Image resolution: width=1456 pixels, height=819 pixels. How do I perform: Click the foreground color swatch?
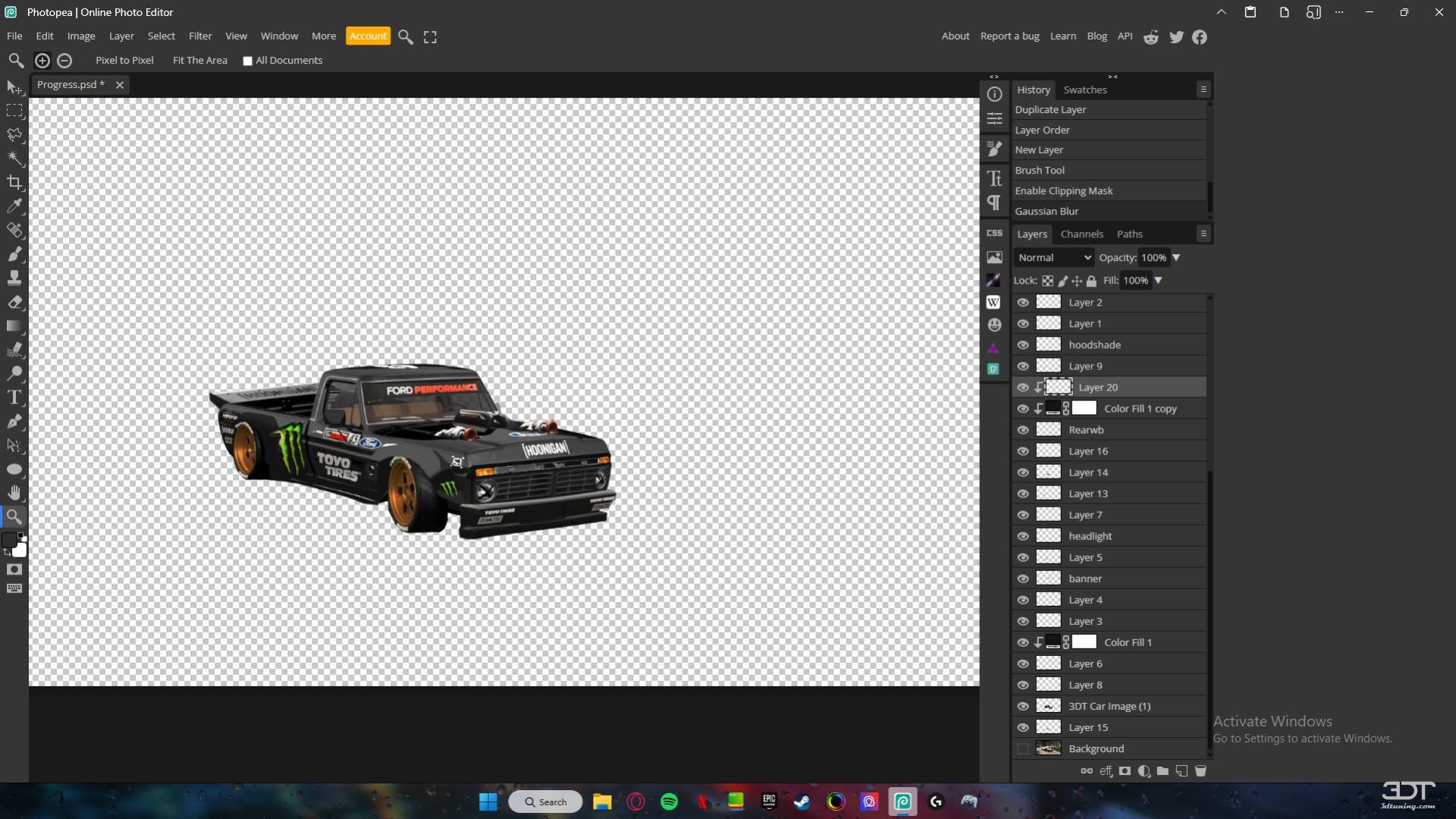[x=9, y=541]
